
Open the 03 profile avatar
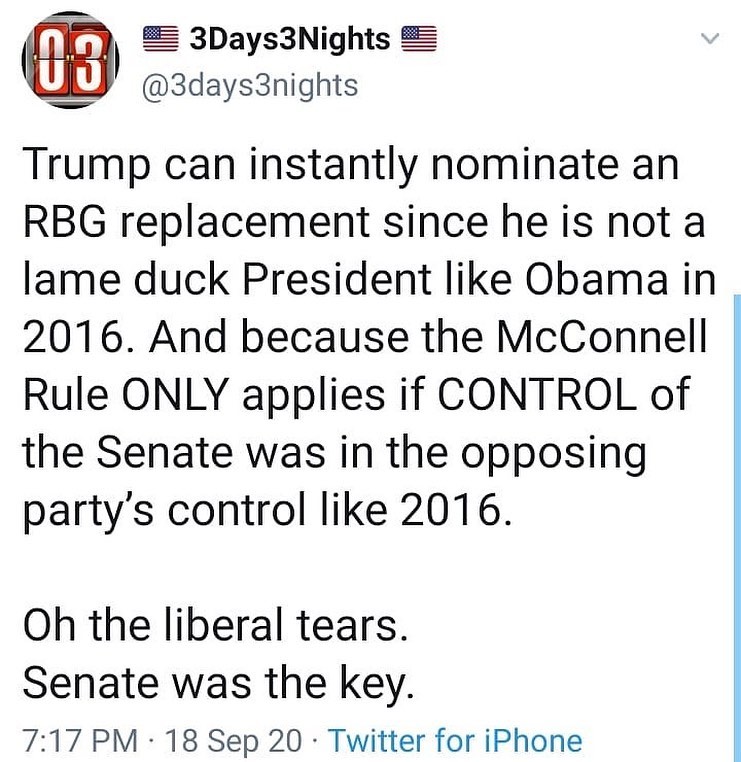(x=70, y=60)
